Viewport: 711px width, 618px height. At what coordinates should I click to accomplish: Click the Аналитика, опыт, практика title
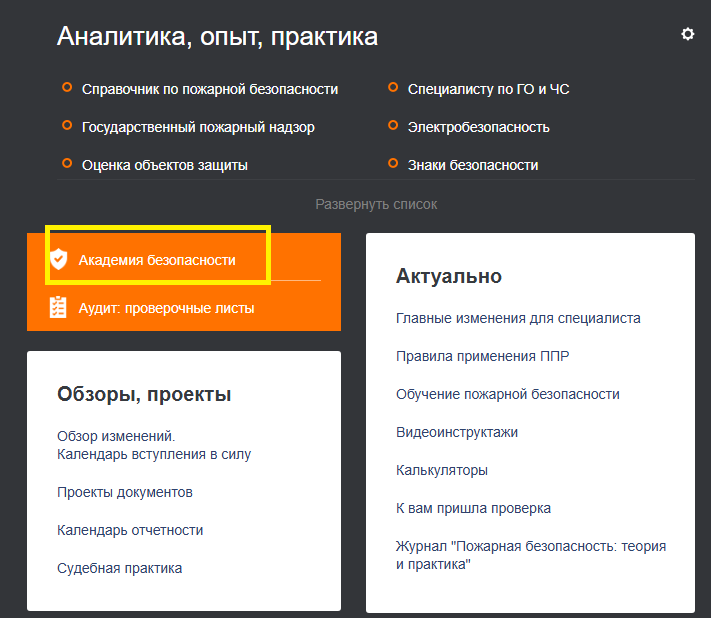(217, 37)
